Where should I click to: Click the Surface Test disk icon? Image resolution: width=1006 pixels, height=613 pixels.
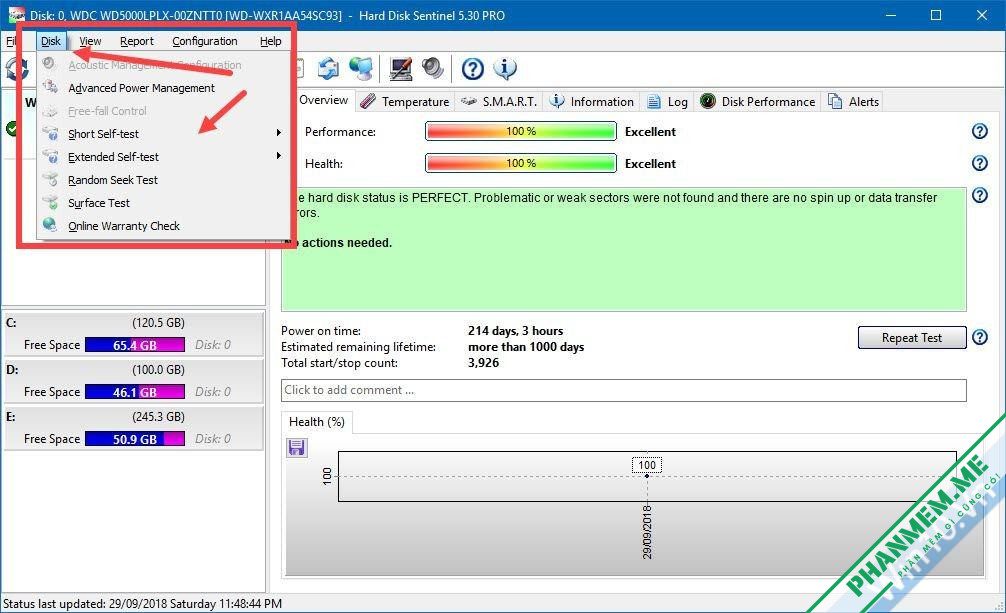(x=50, y=202)
